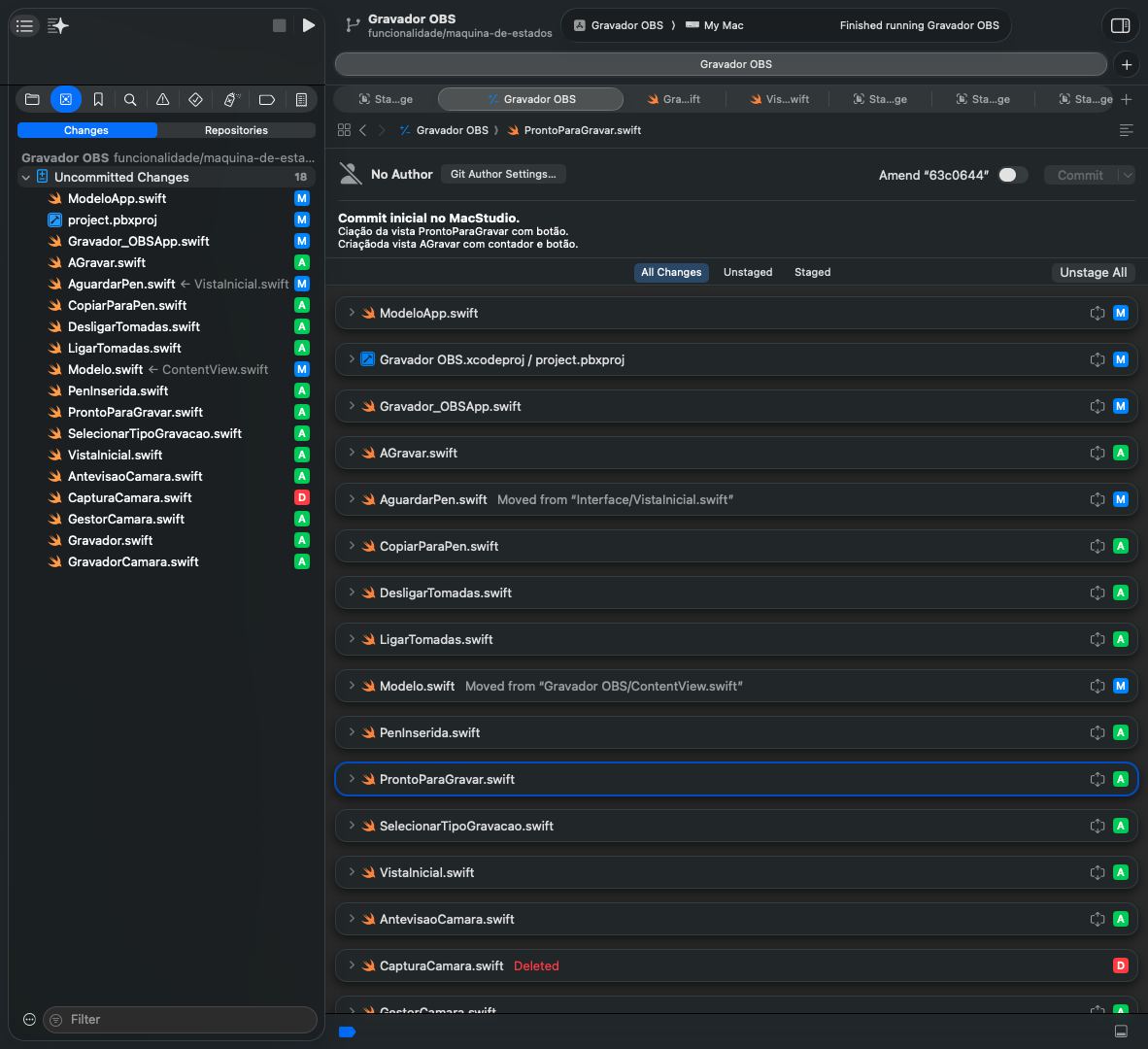The height and width of the screenshot is (1049, 1148).
Task: Open the Find navigator magnifier icon
Action: coord(130,99)
